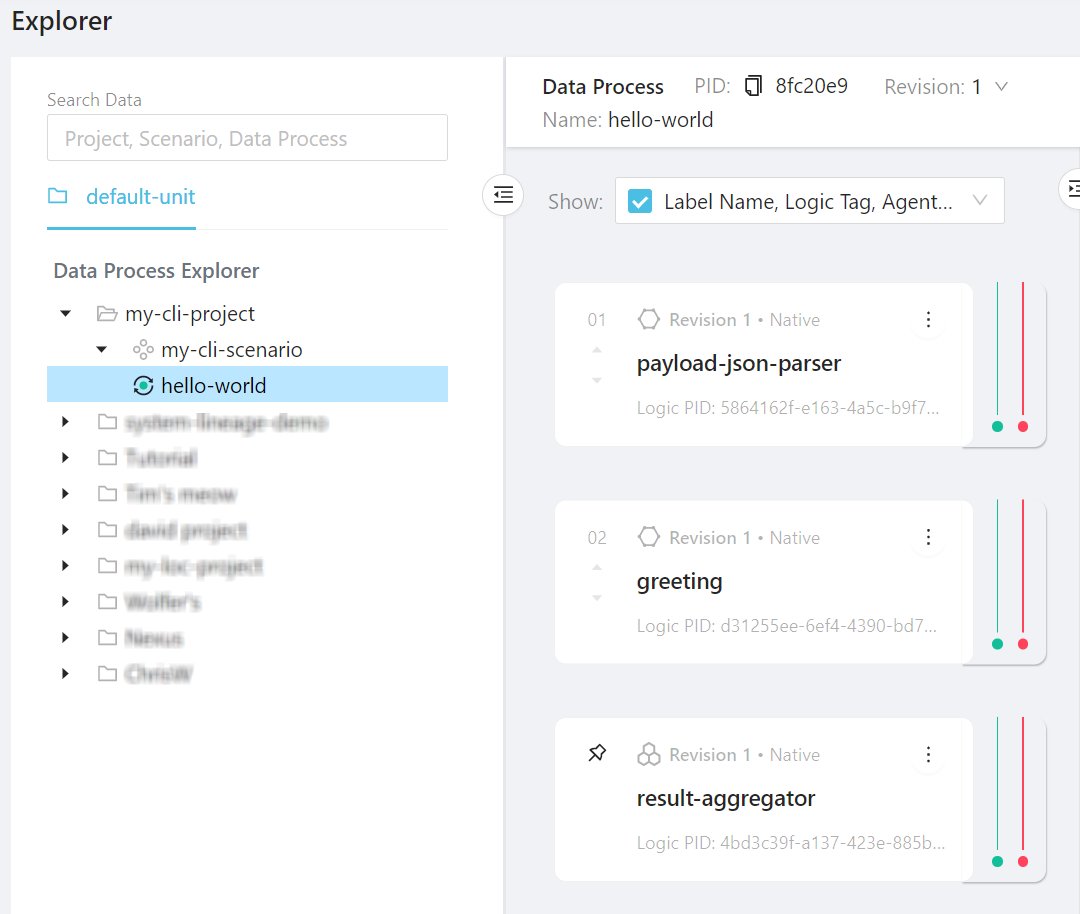The height and width of the screenshot is (914, 1080).
Task: Move greeting logic up with arrow
Action: [x=597, y=567]
